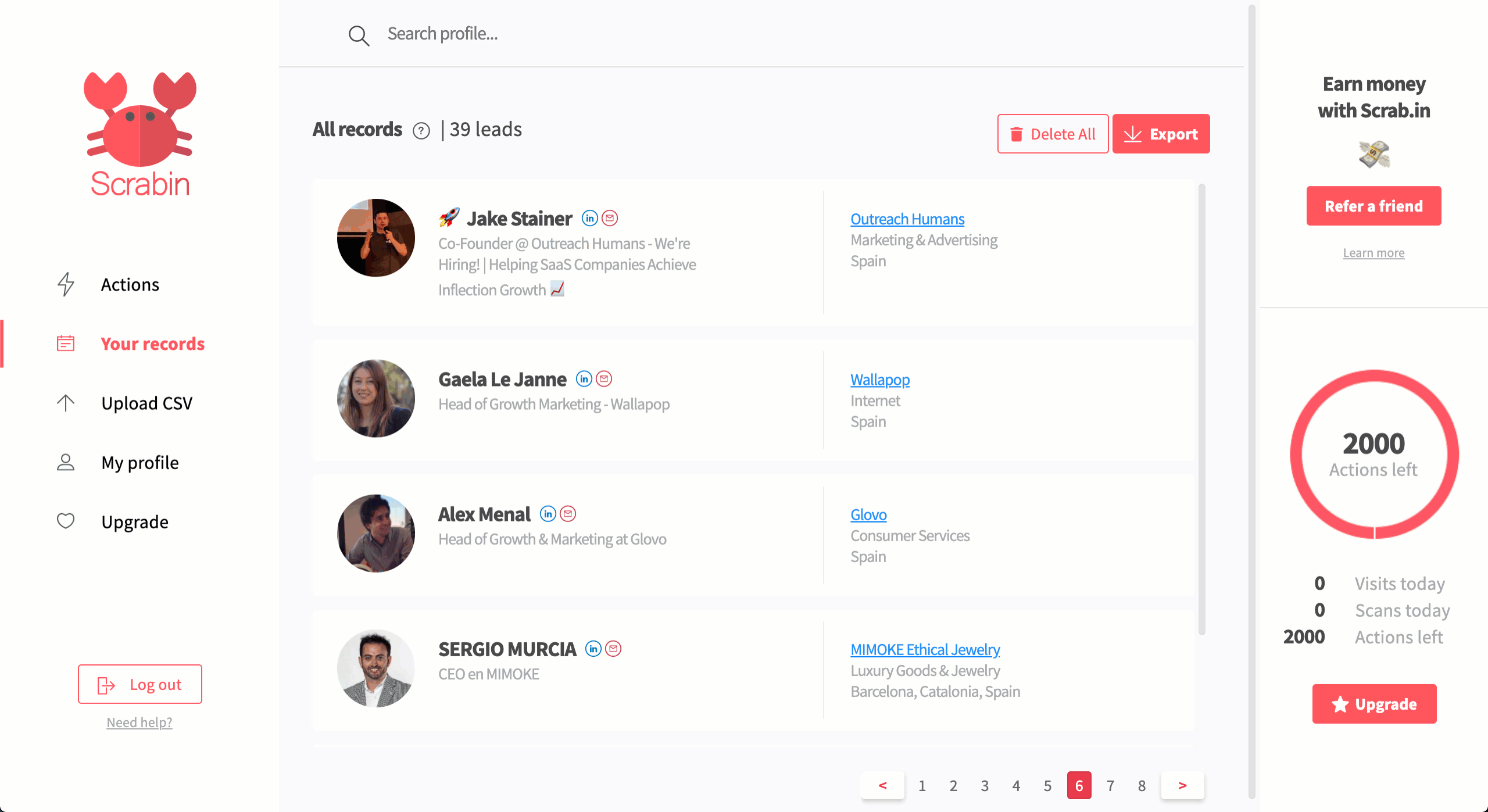Image resolution: width=1488 pixels, height=812 pixels.
Task: Click the Need help? link
Action: (139, 722)
